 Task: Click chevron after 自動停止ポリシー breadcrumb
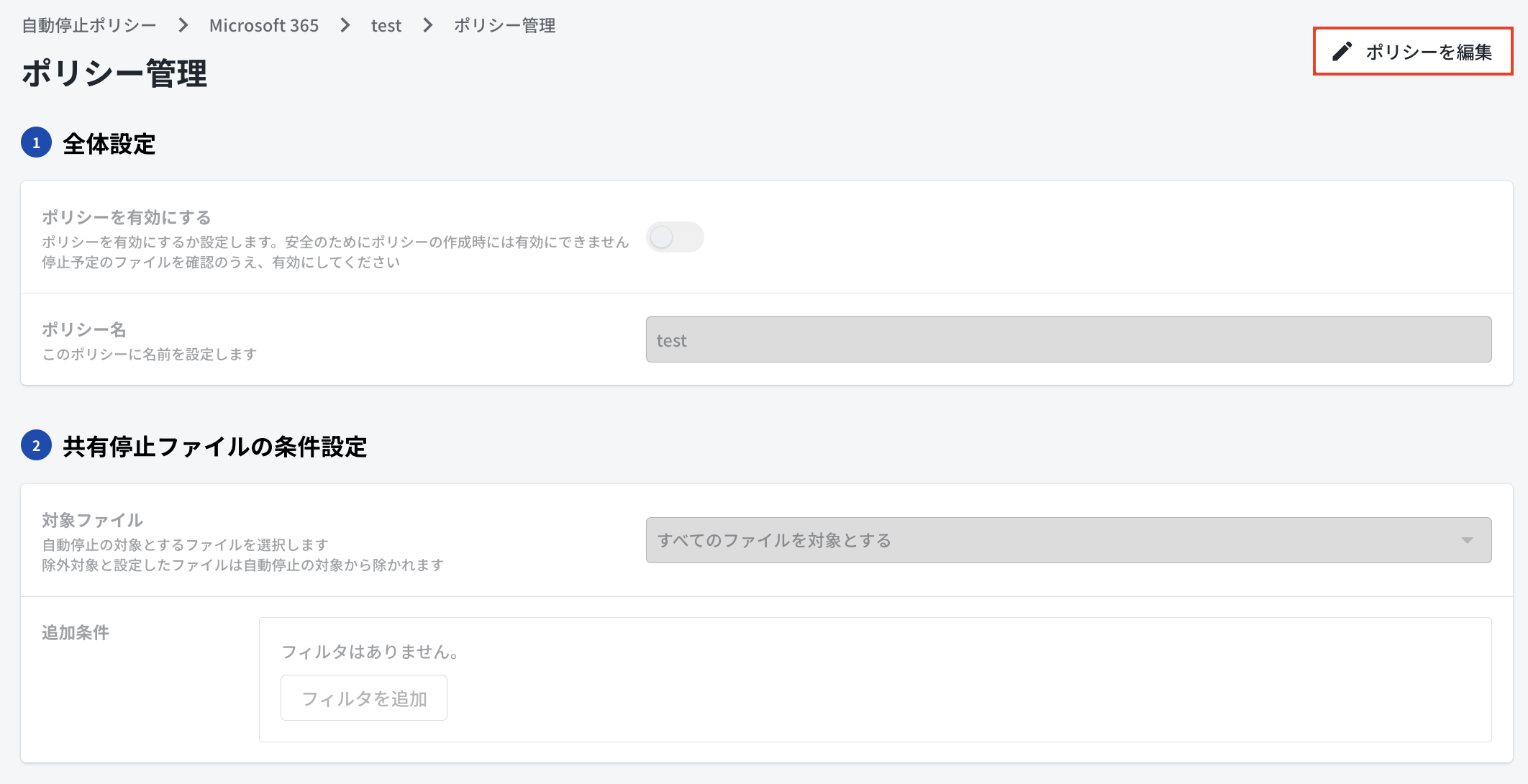[x=183, y=25]
